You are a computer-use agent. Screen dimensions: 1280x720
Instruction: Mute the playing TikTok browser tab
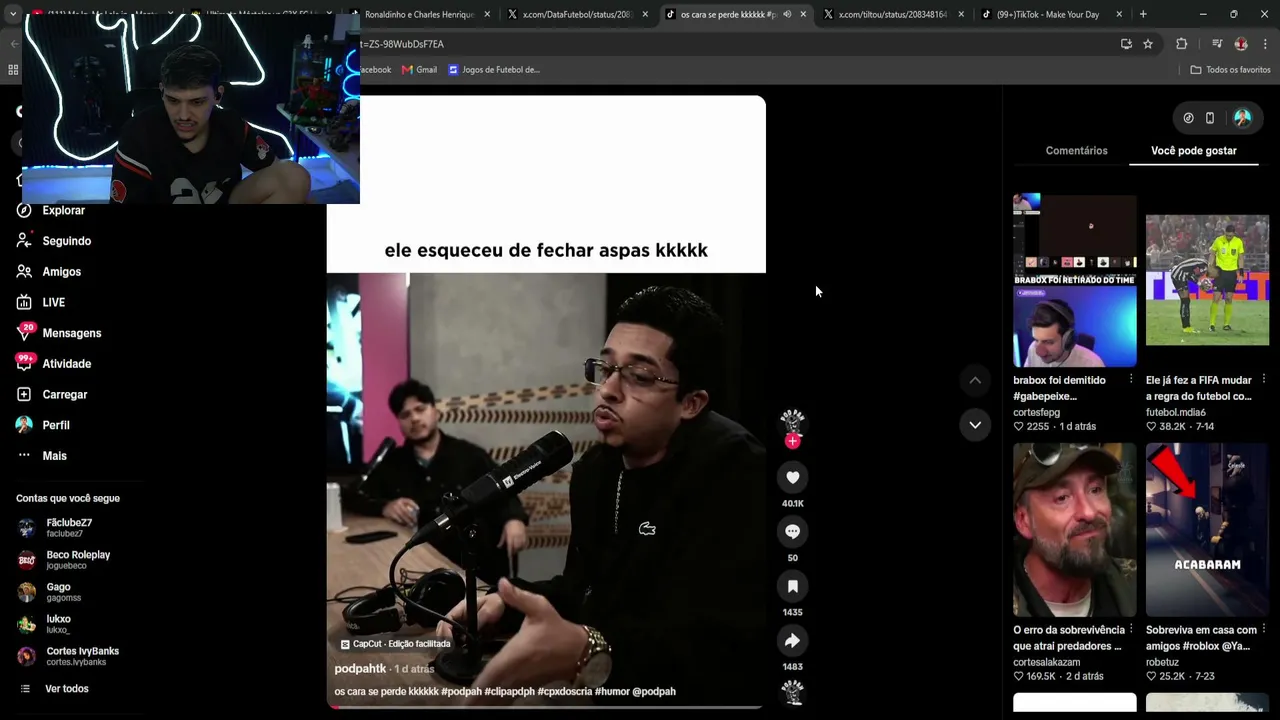(787, 15)
